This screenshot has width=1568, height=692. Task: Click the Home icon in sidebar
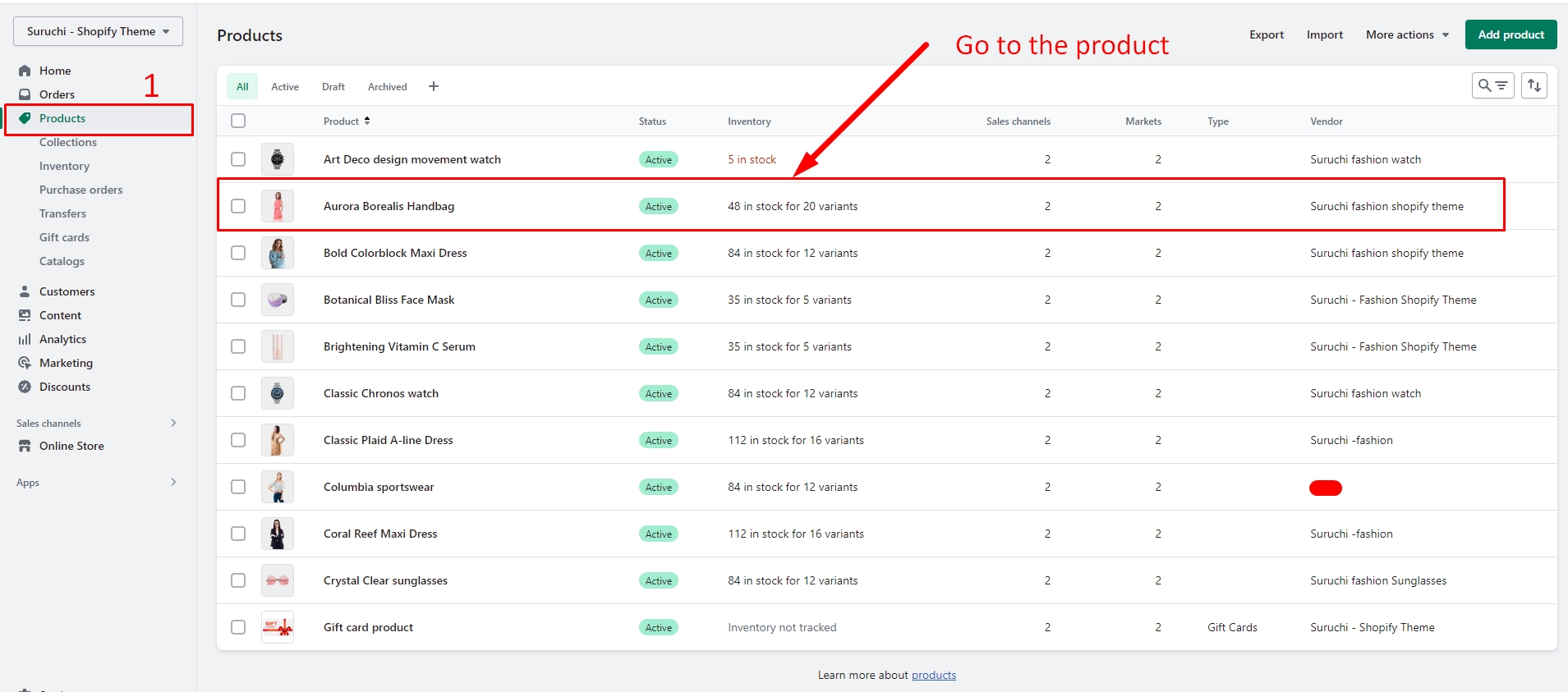pyautogui.click(x=25, y=71)
